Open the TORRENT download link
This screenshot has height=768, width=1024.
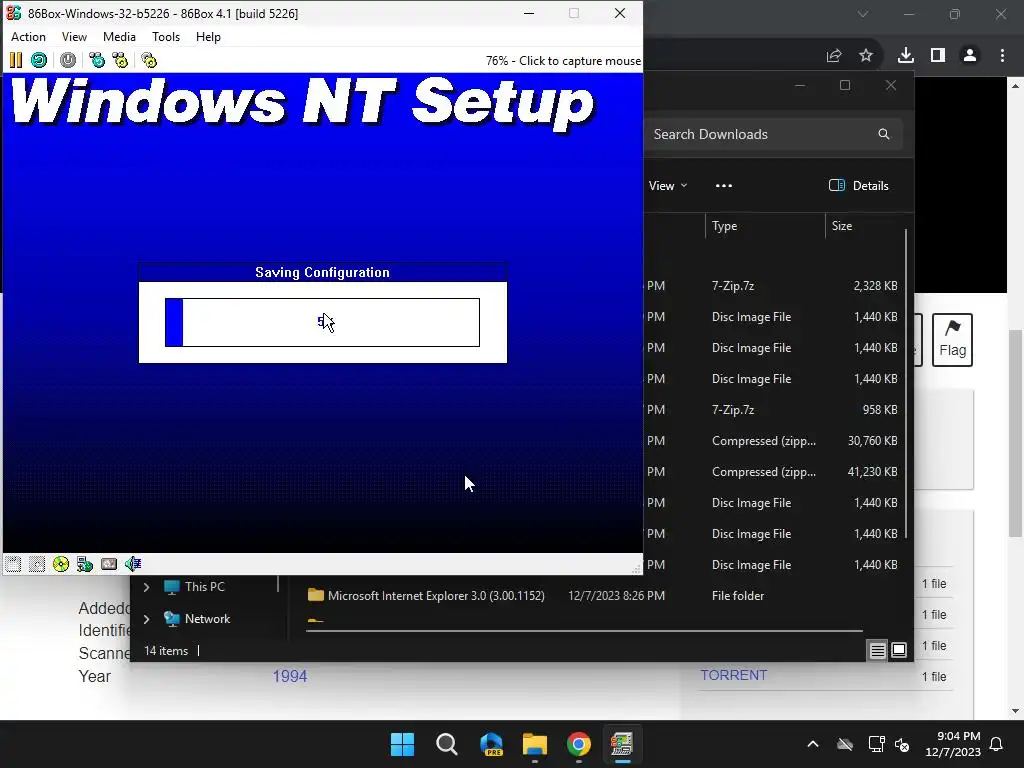click(x=733, y=675)
